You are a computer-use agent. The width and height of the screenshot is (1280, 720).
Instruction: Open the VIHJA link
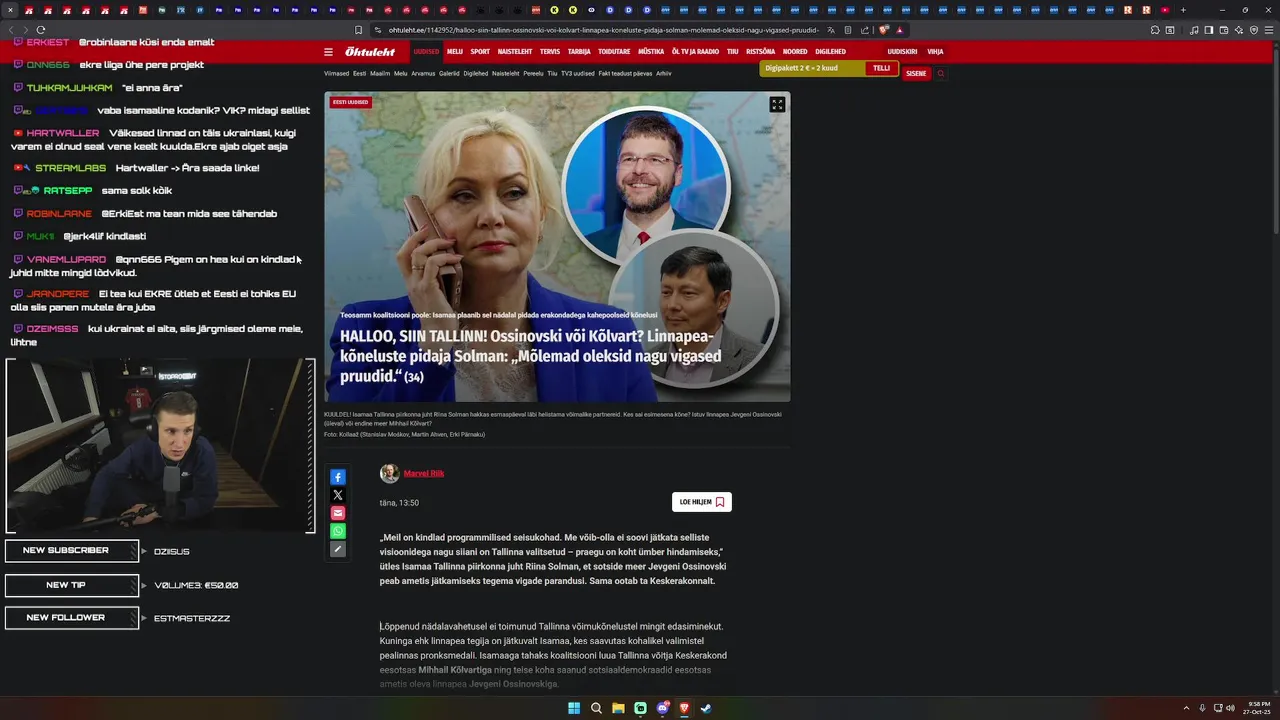(935, 52)
